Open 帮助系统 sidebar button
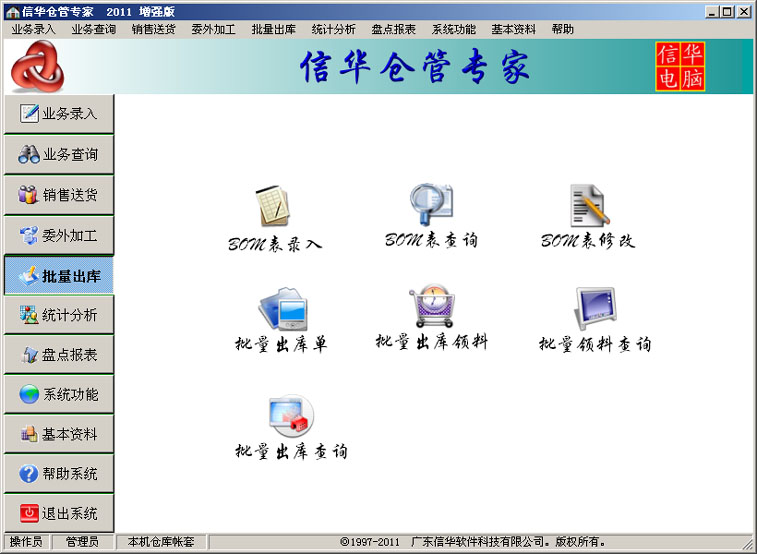This screenshot has height=554, width=757. (59, 473)
